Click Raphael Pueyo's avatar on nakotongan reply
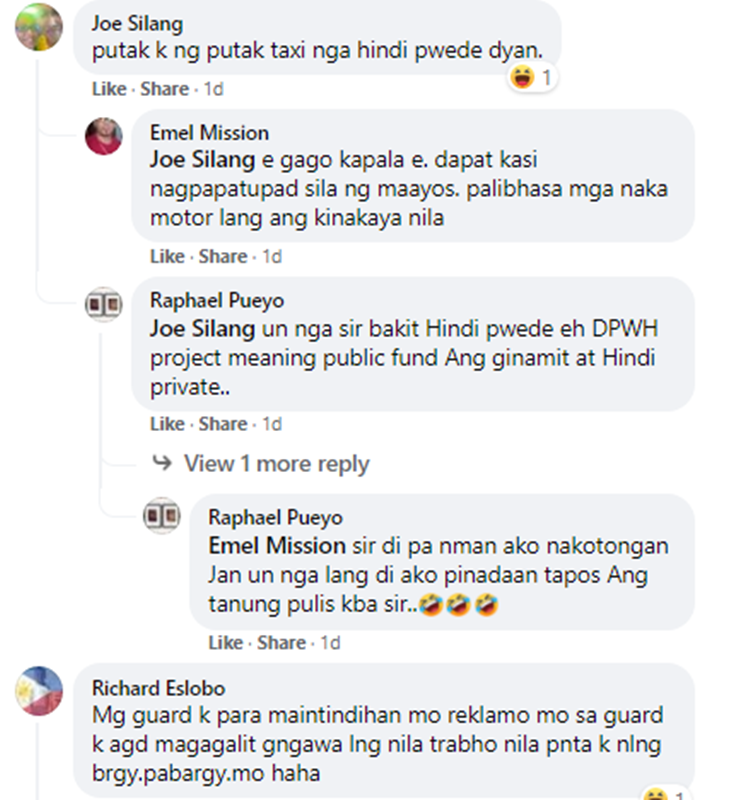 162,515
